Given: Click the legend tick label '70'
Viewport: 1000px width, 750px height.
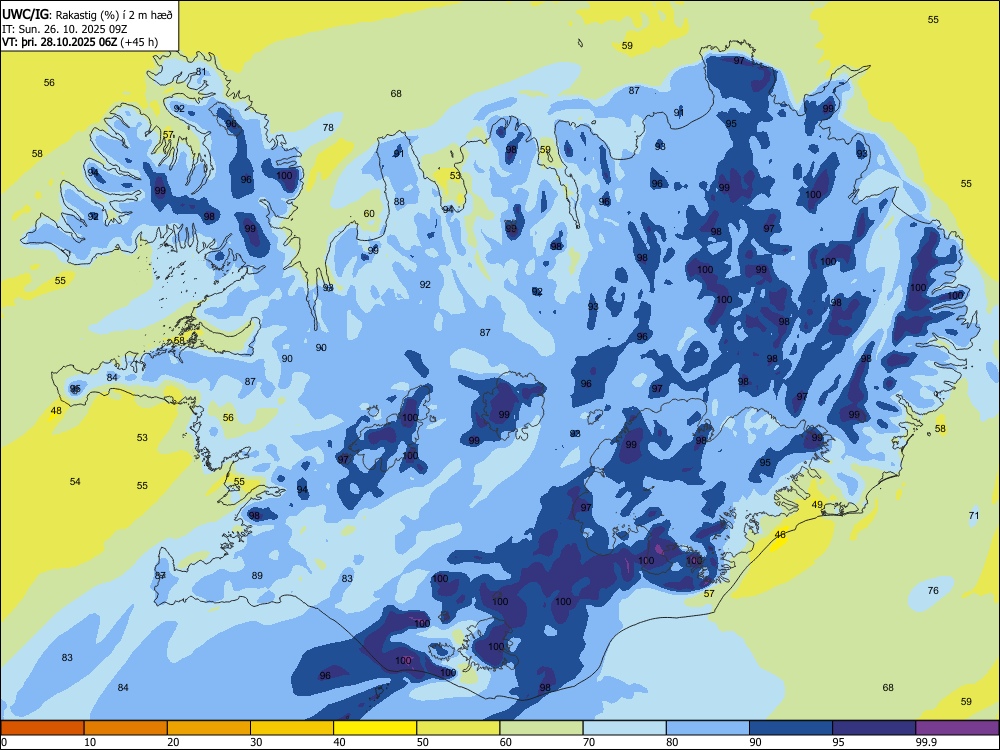Looking at the screenshot, I should pyautogui.click(x=589, y=742).
